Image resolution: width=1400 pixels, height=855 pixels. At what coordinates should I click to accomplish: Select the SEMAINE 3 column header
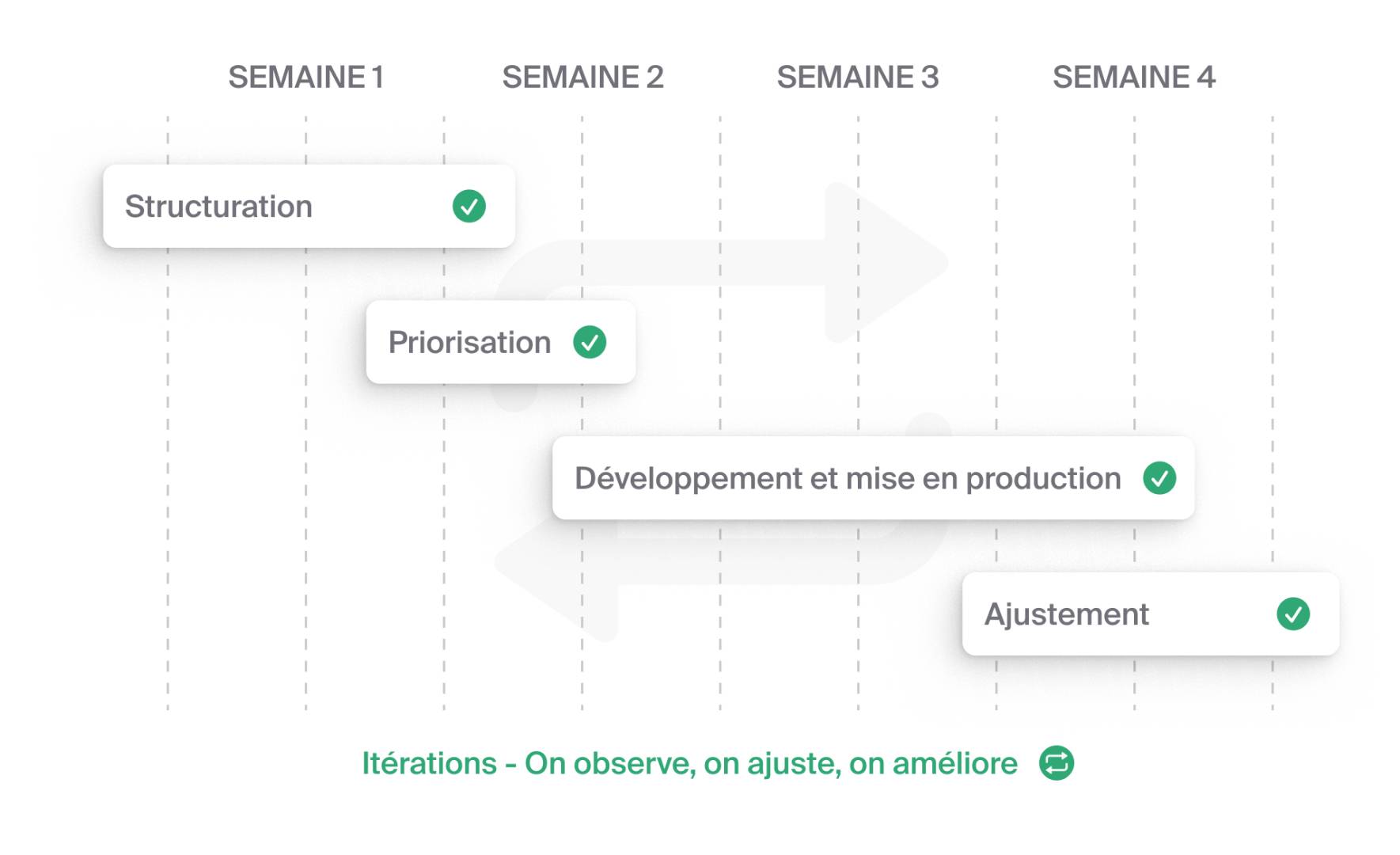click(858, 78)
